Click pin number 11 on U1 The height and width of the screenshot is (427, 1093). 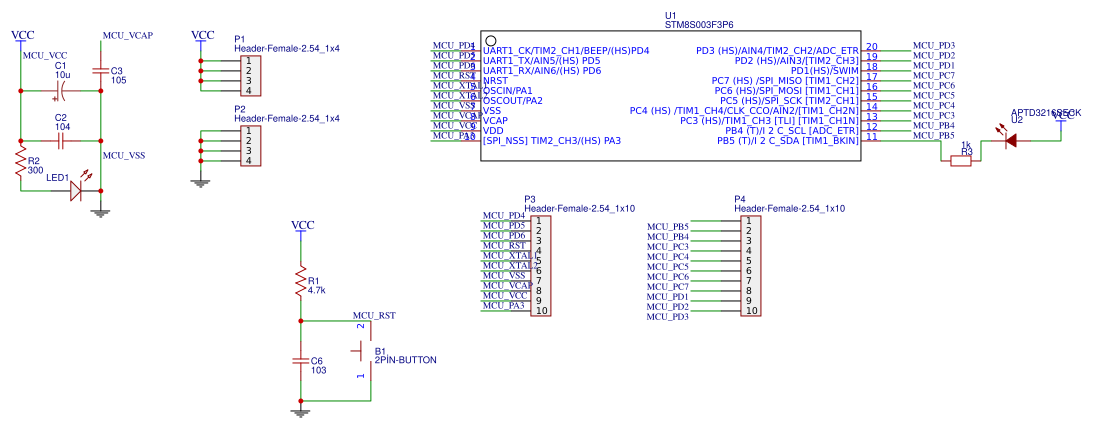871,137
